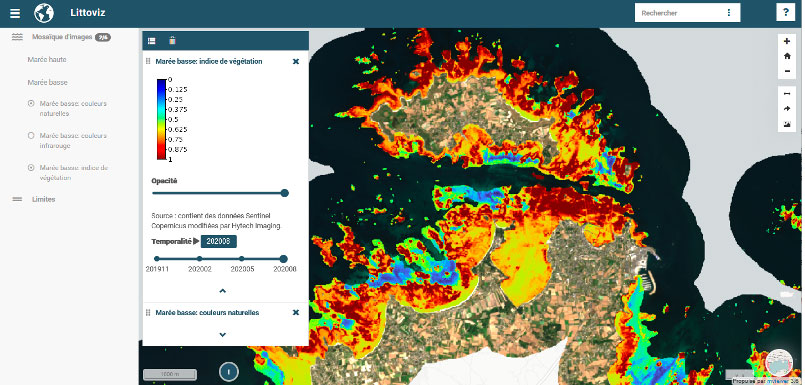
Task: Play the Temporalité animation
Action: 196,241
